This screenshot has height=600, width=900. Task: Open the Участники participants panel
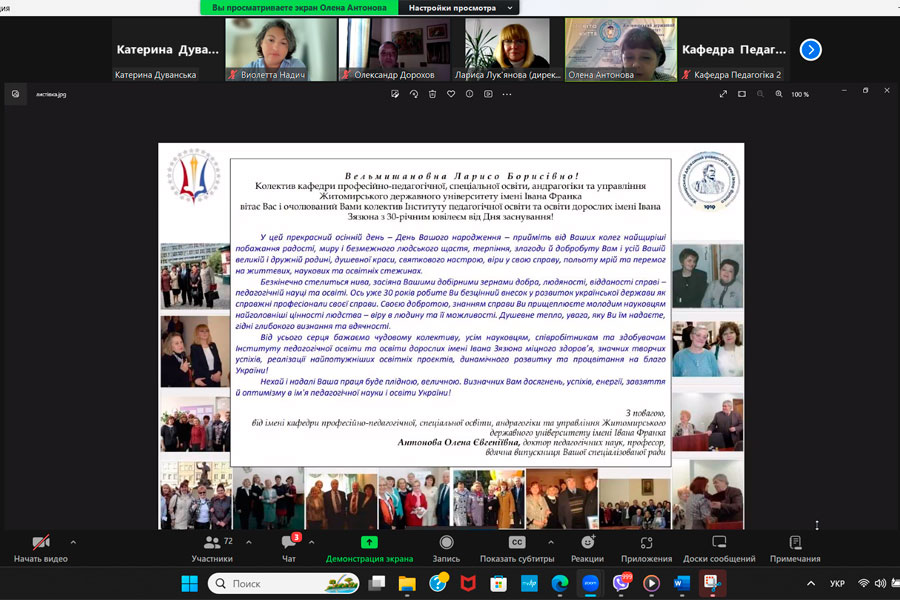pos(212,549)
